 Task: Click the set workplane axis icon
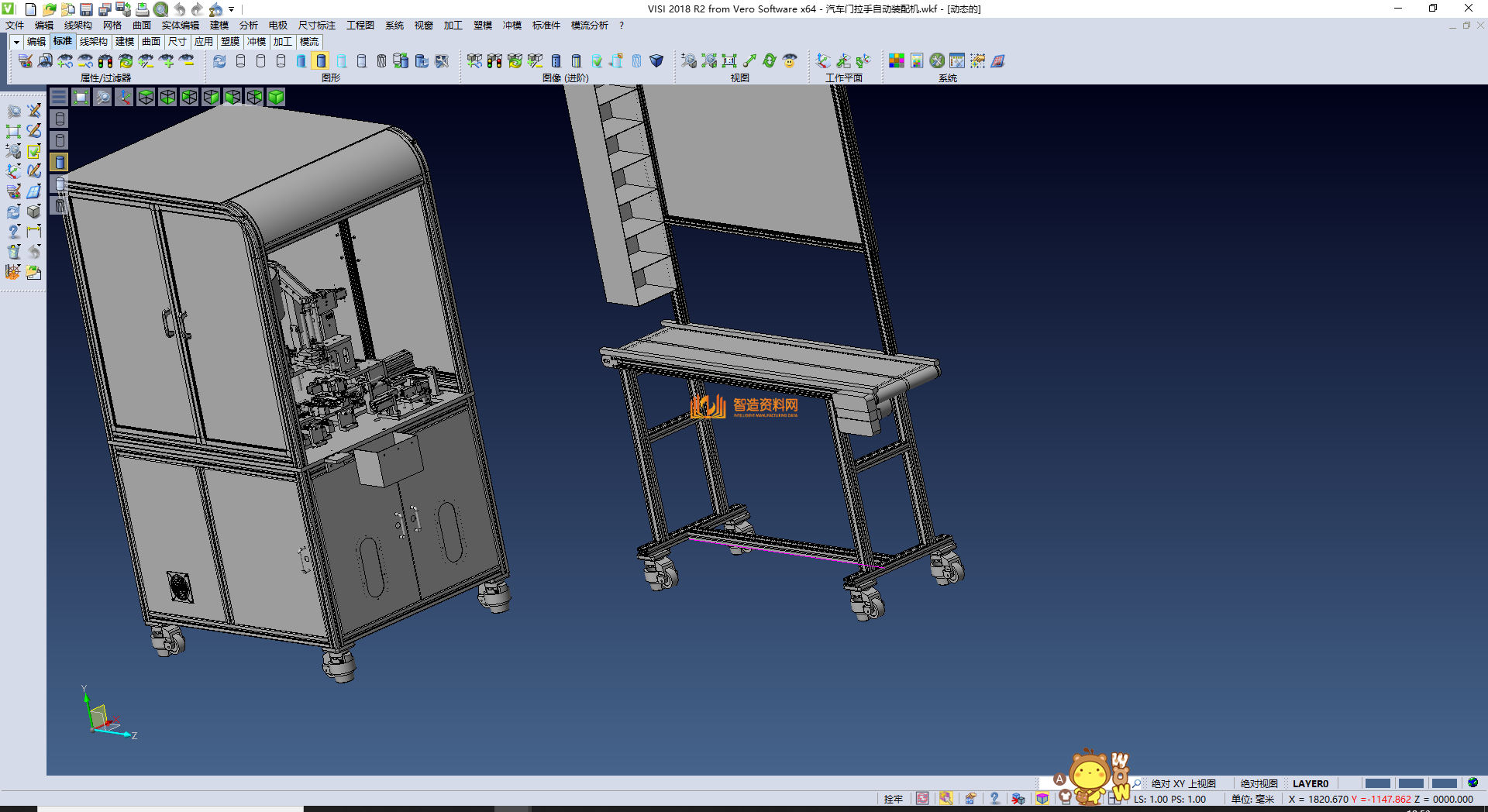(x=823, y=60)
